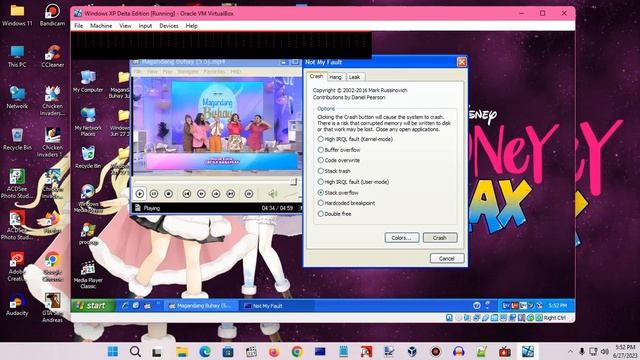The image size is (640, 360).
Task: Open Google Chrome desktop shortcut
Action: 52,267
